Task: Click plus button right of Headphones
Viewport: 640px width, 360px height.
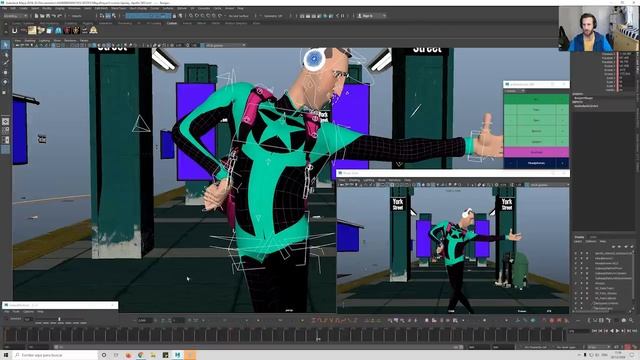Action: point(562,163)
